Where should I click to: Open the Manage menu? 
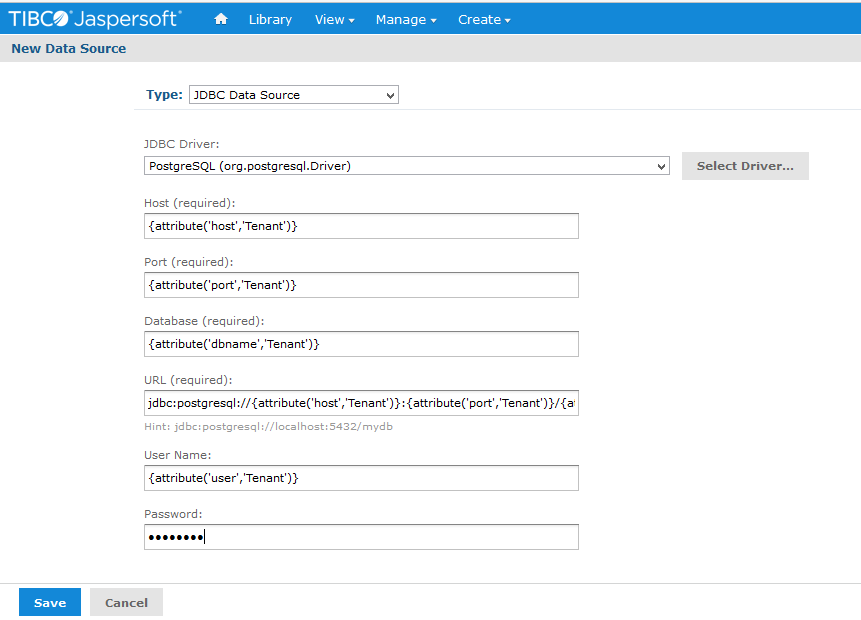(406, 19)
